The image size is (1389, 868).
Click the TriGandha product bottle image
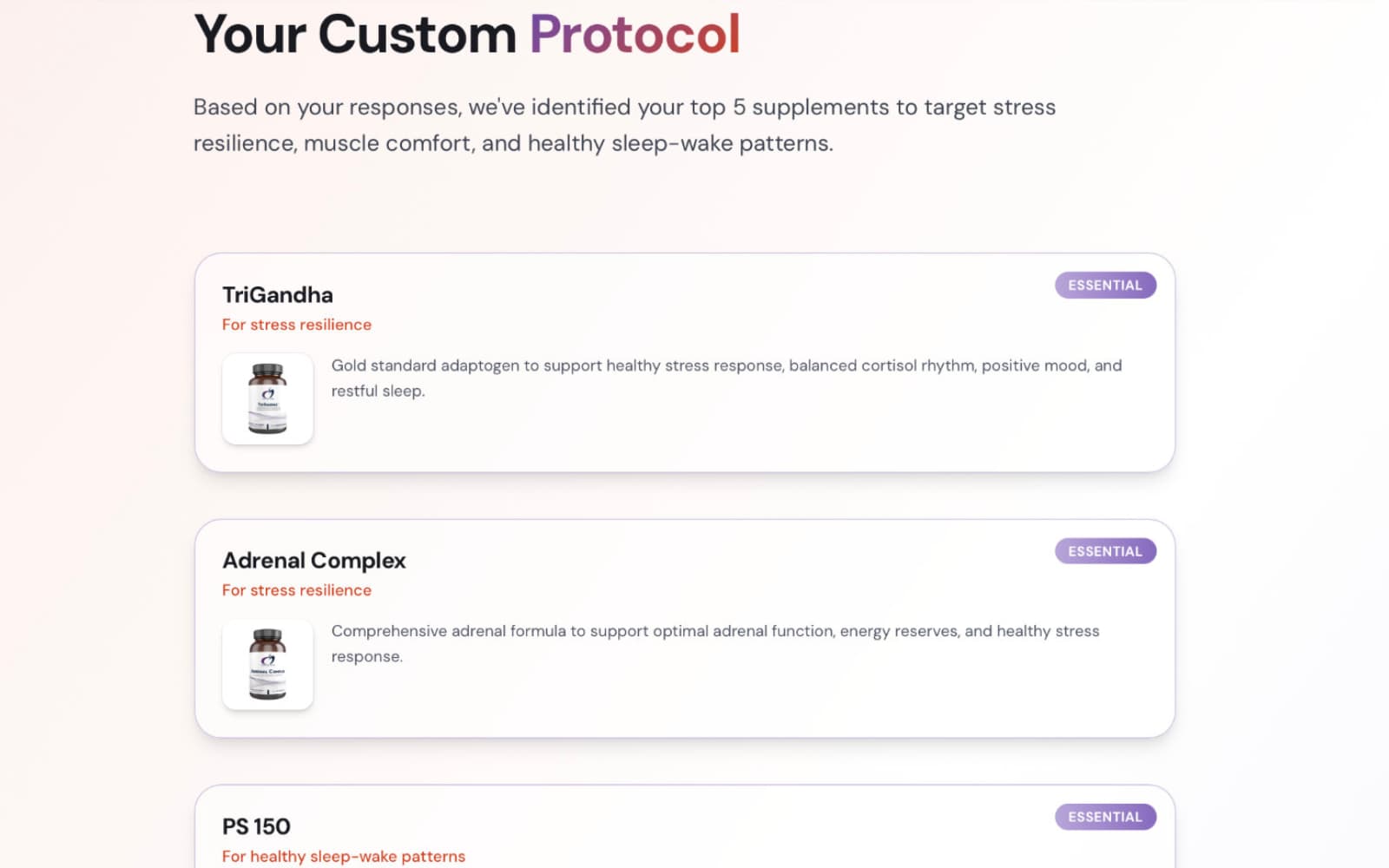267,399
